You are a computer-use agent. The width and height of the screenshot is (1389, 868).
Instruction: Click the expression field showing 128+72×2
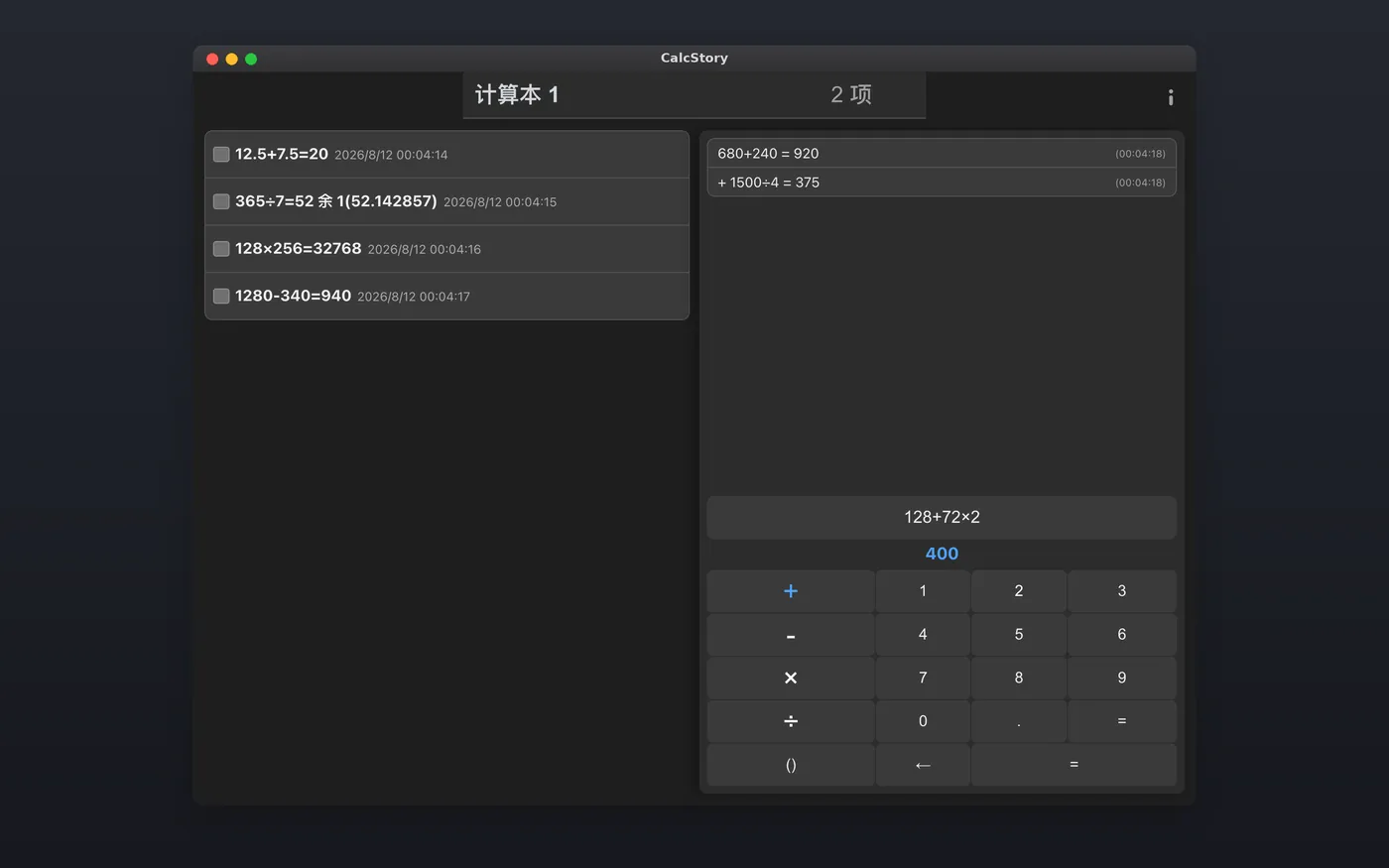[942, 517]
